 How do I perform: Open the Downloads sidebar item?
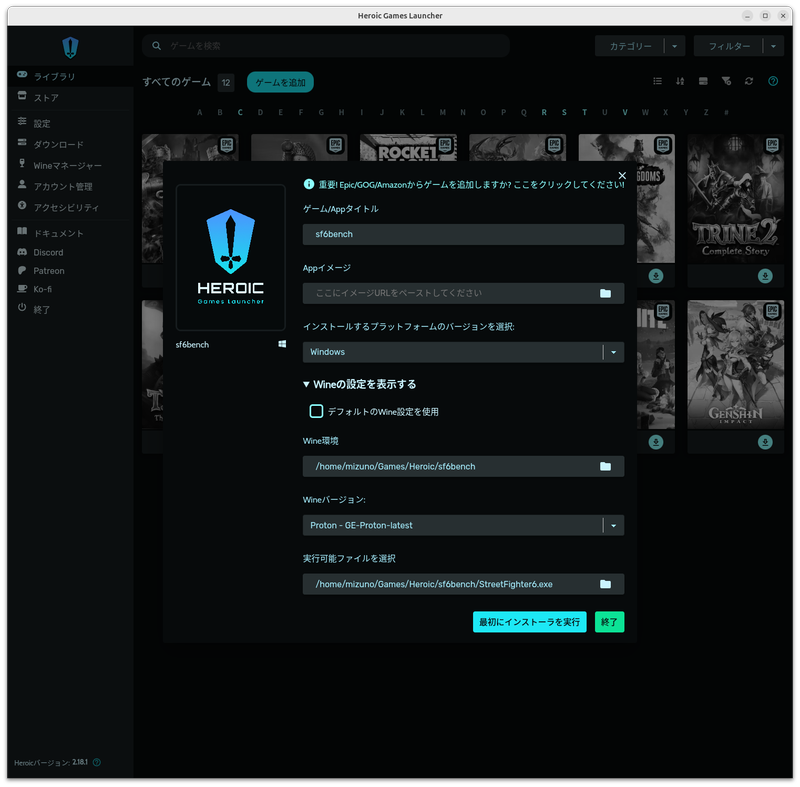pos(70,144)
